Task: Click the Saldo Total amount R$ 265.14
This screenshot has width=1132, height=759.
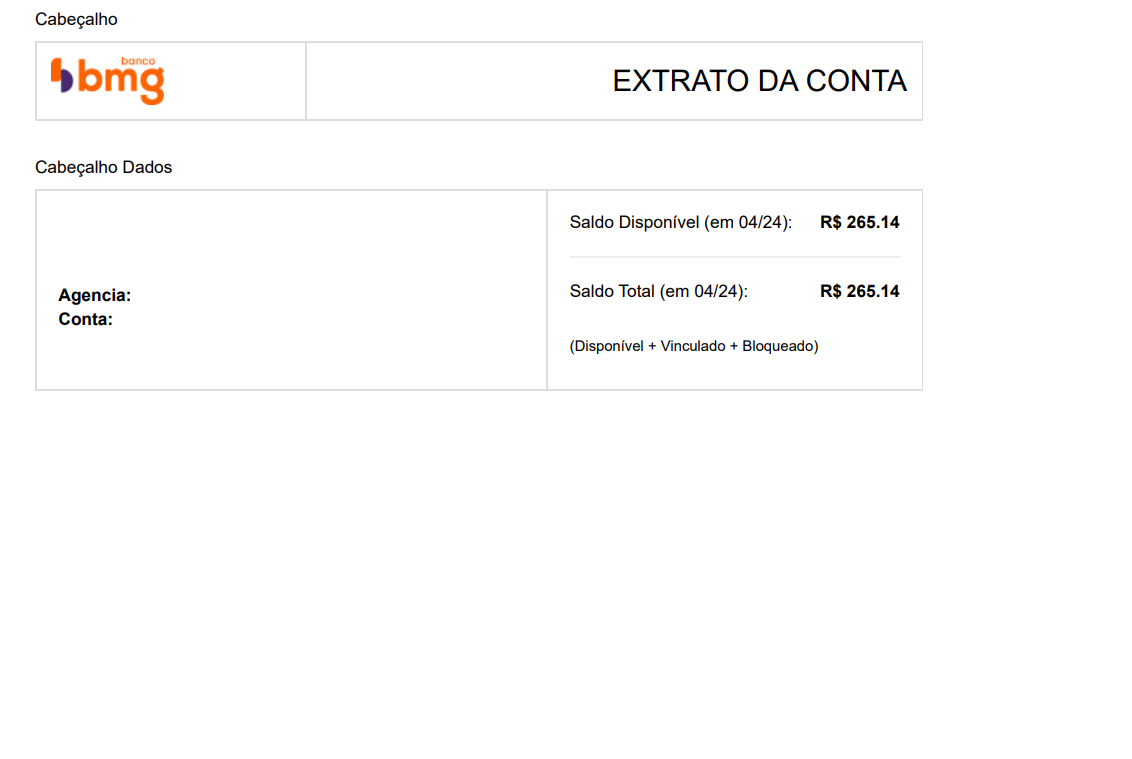Action: 859,292
